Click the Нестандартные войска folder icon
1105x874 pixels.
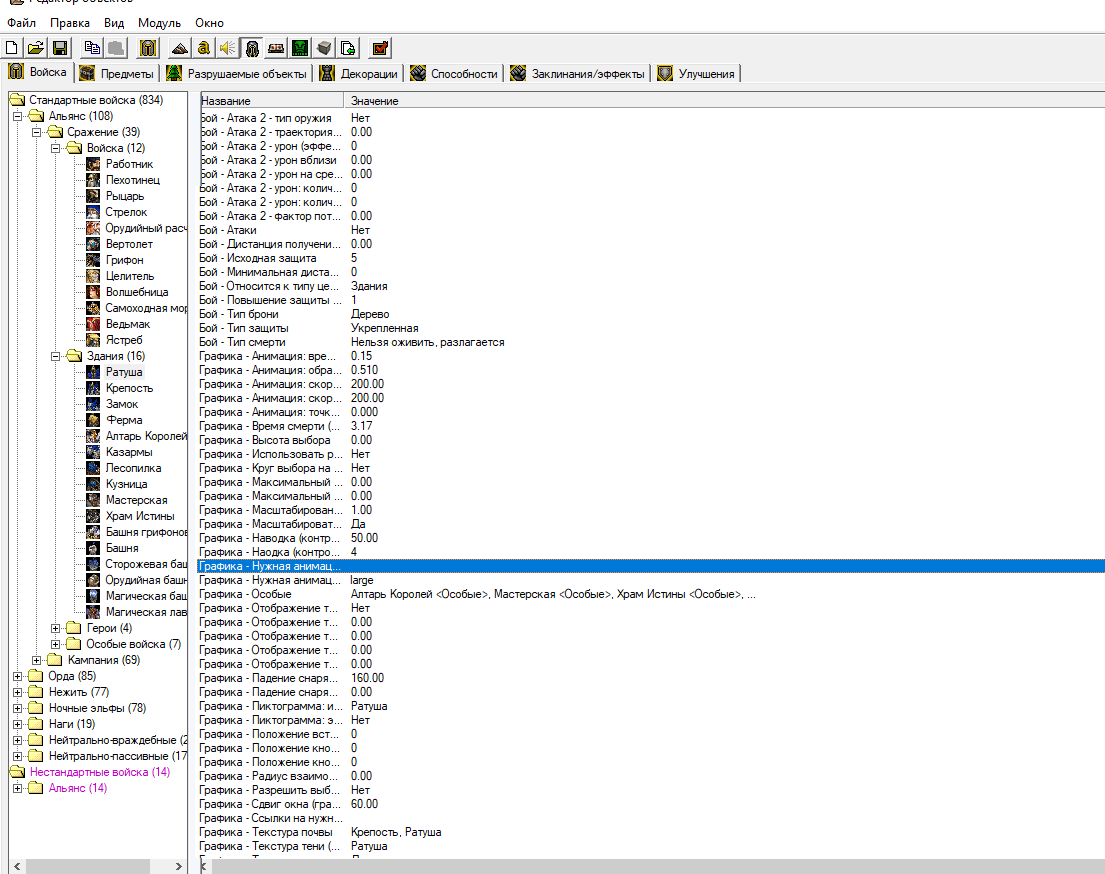18,773
